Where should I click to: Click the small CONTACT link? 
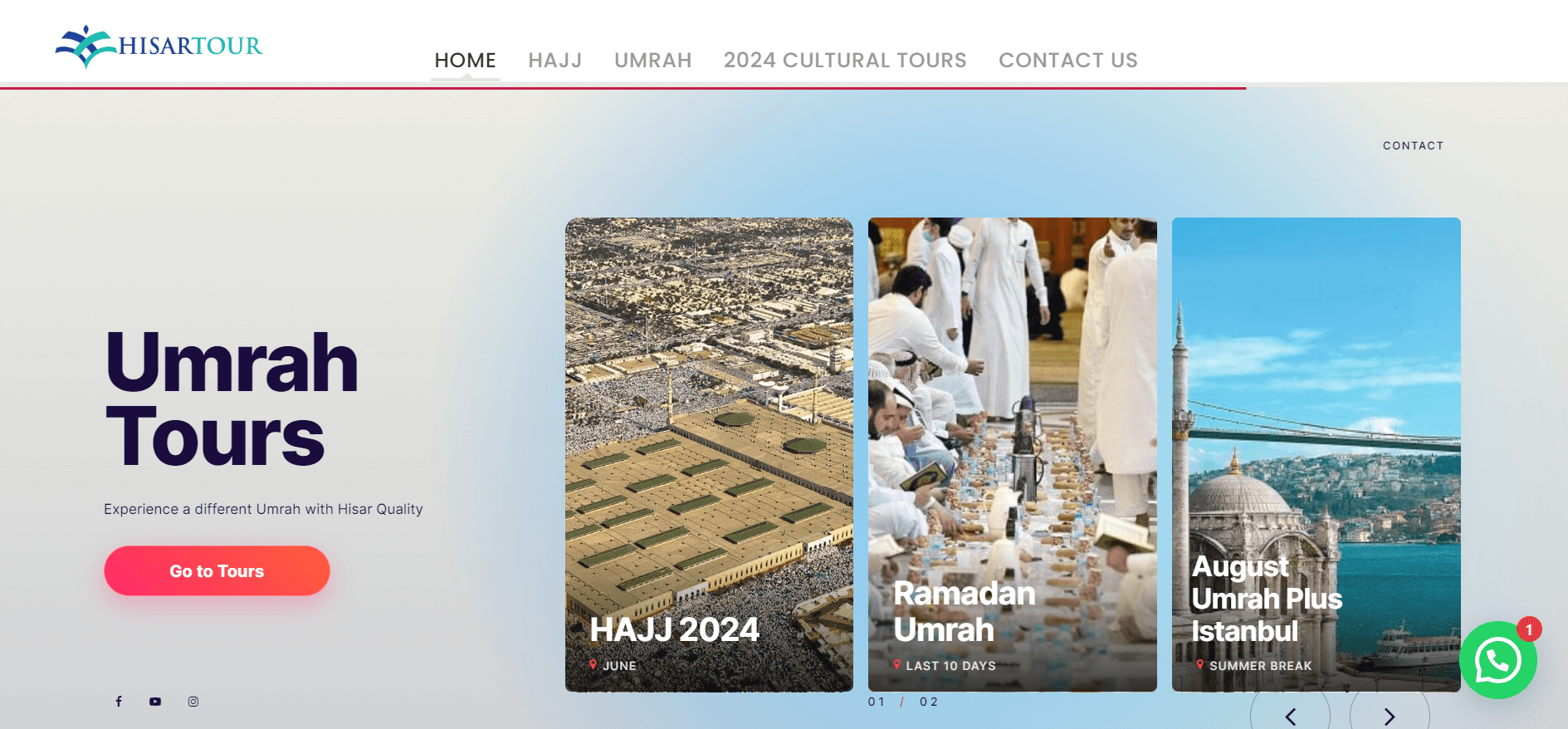tap(1413, 145)
